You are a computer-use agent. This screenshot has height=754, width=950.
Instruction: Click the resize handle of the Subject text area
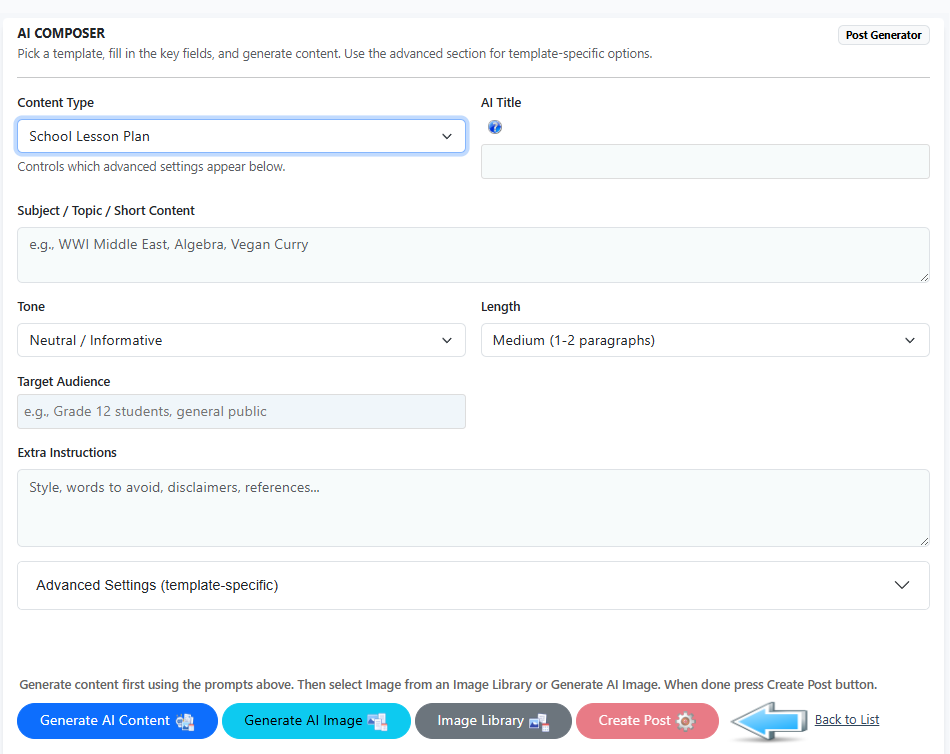click(924, 277)
